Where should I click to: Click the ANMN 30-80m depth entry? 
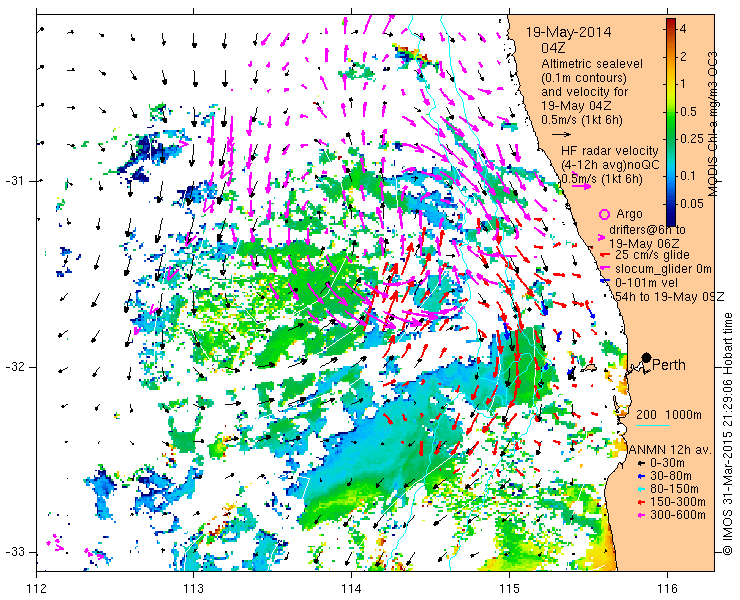pyautogui.click(x=671, y=476)
